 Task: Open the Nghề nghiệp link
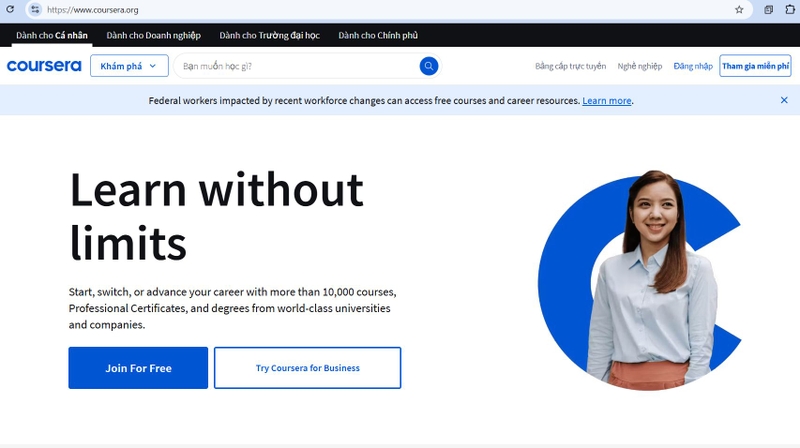click(x=640, y=66)
